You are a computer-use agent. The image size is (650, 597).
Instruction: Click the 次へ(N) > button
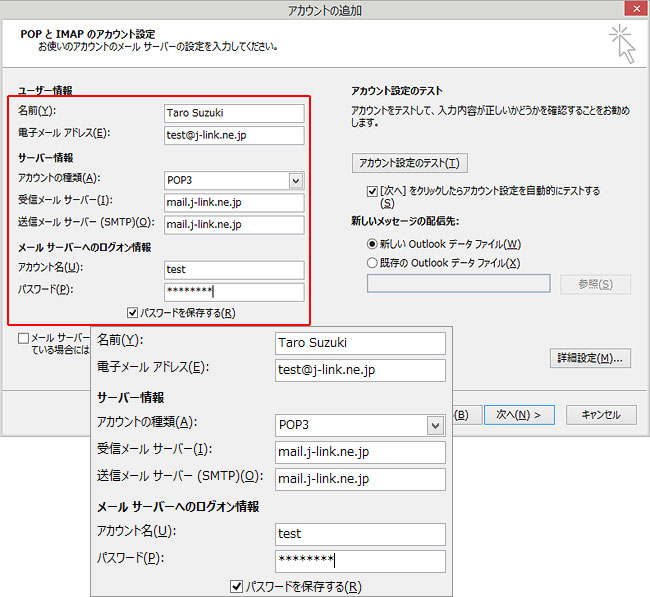[519, 415]
